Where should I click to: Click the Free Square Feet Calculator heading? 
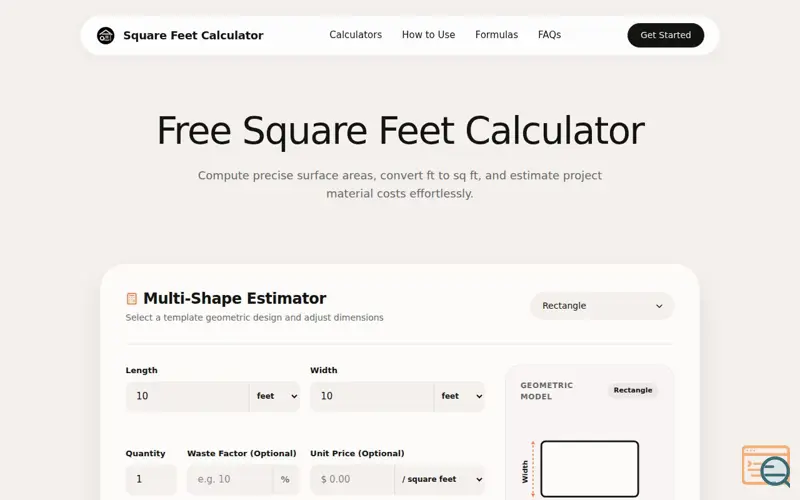pos(401,131)
